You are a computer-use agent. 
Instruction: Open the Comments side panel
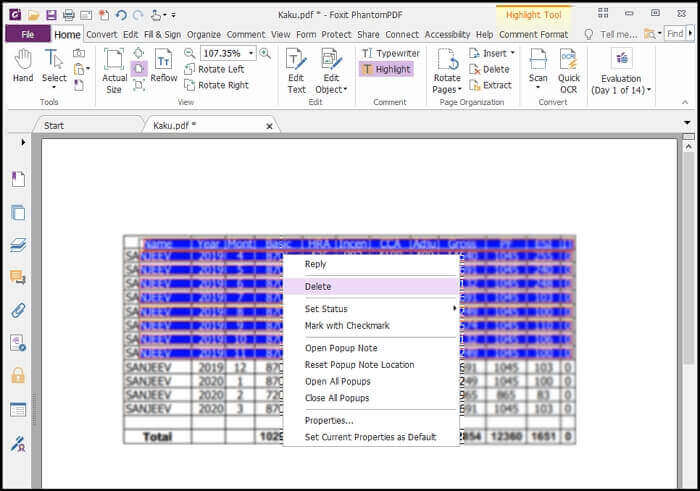click(x=18, y=277)
